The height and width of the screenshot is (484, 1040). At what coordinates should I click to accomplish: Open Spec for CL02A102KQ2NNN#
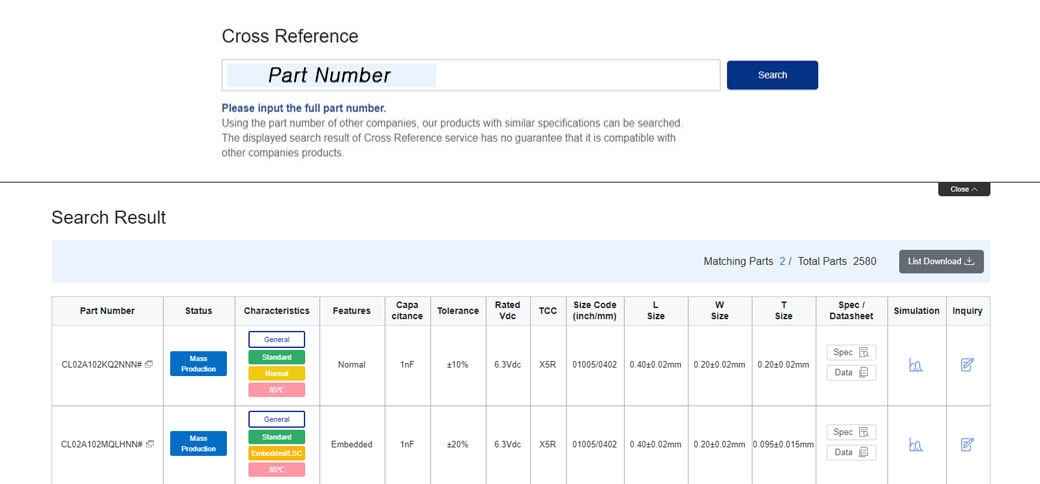coord(851,352)
